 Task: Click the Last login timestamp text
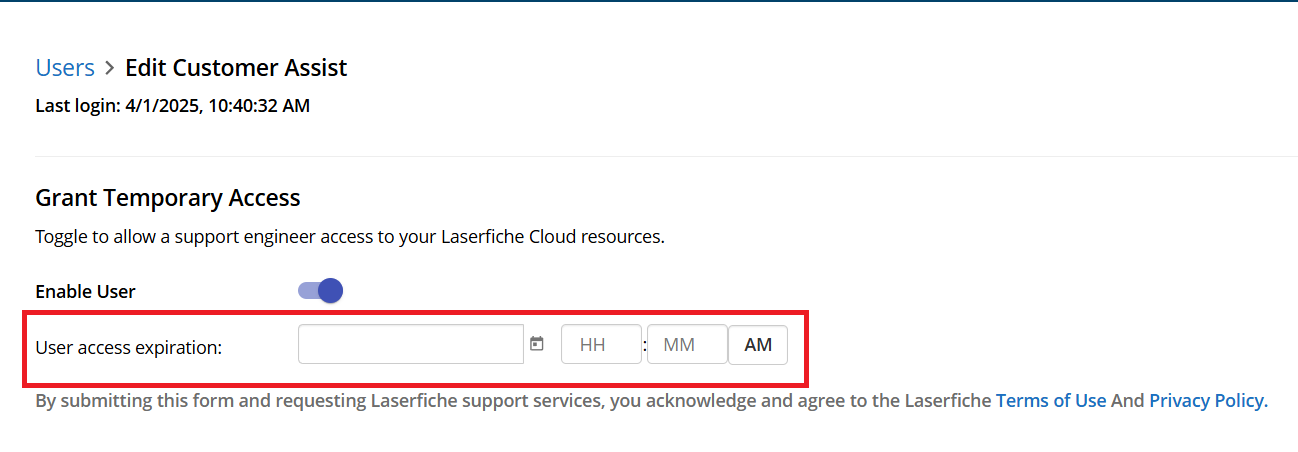click(172, 105)
